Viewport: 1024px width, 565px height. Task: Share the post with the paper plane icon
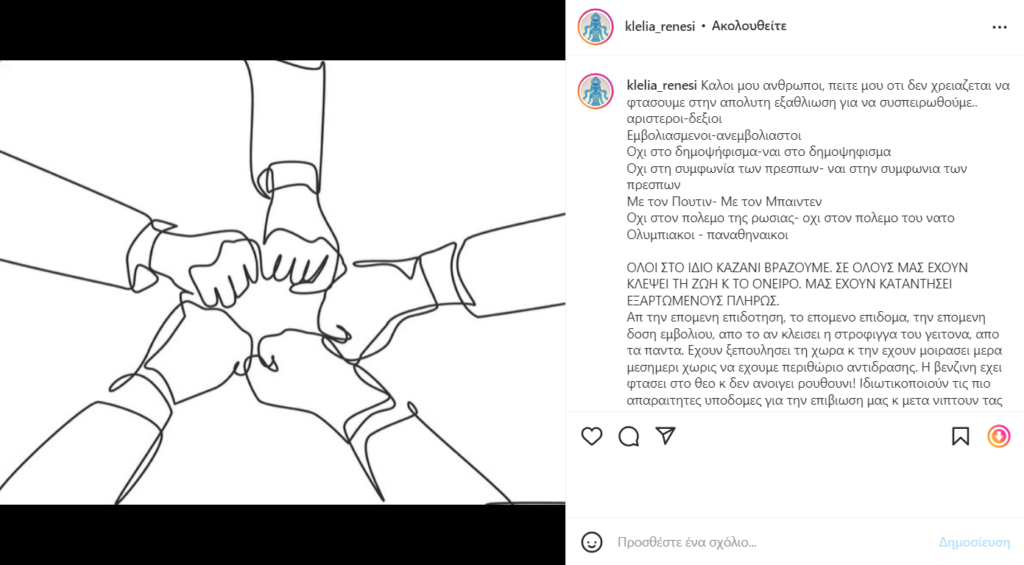point(665,436)
